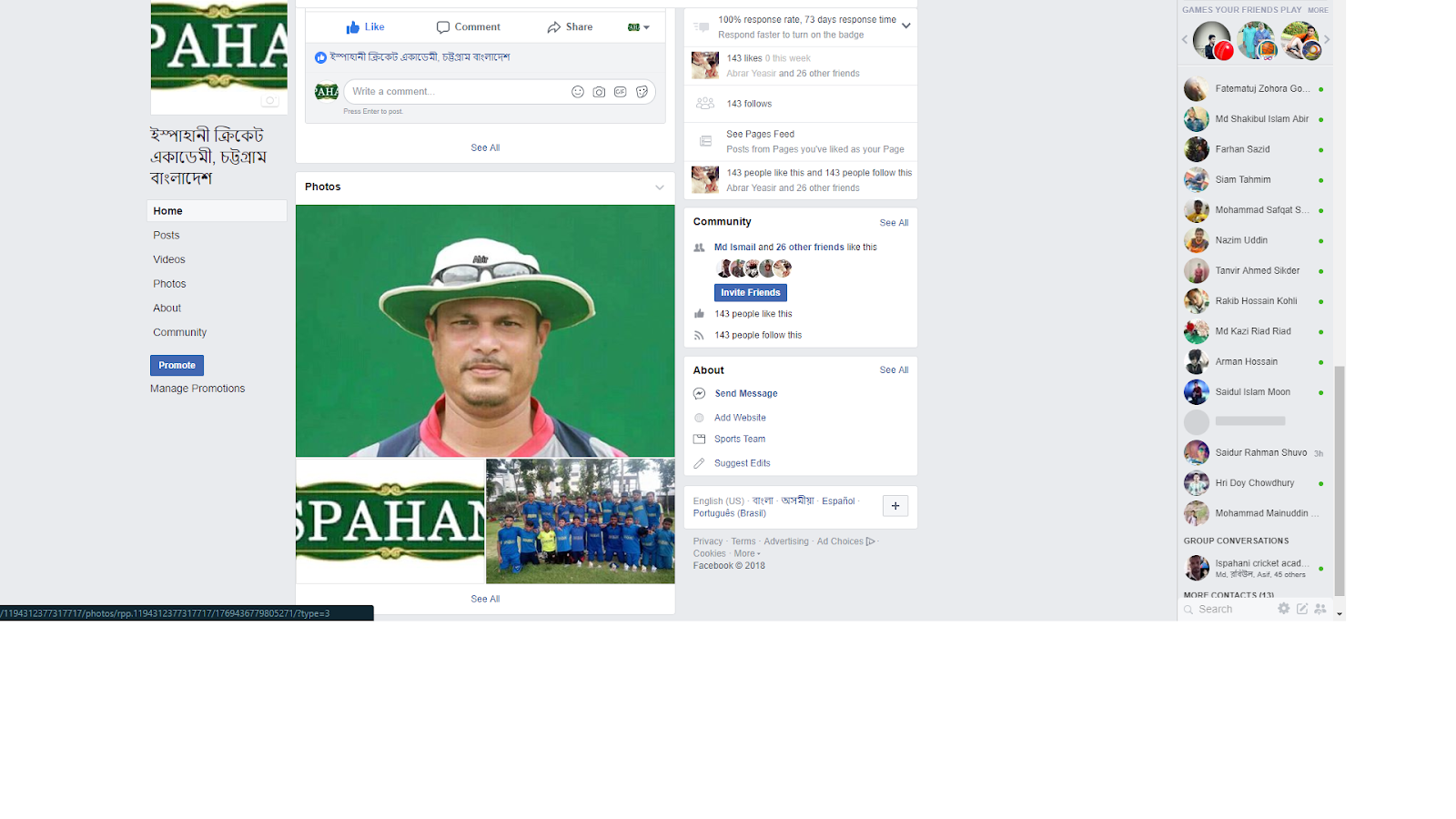Viewport: 1456px width, 819px height.
Task: Compose a new message from the chat sidebar
Action: click(x=1301, y=609)
